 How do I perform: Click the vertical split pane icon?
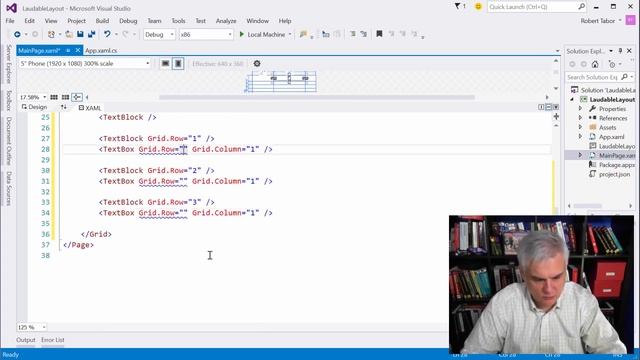[x=541, y=107]
